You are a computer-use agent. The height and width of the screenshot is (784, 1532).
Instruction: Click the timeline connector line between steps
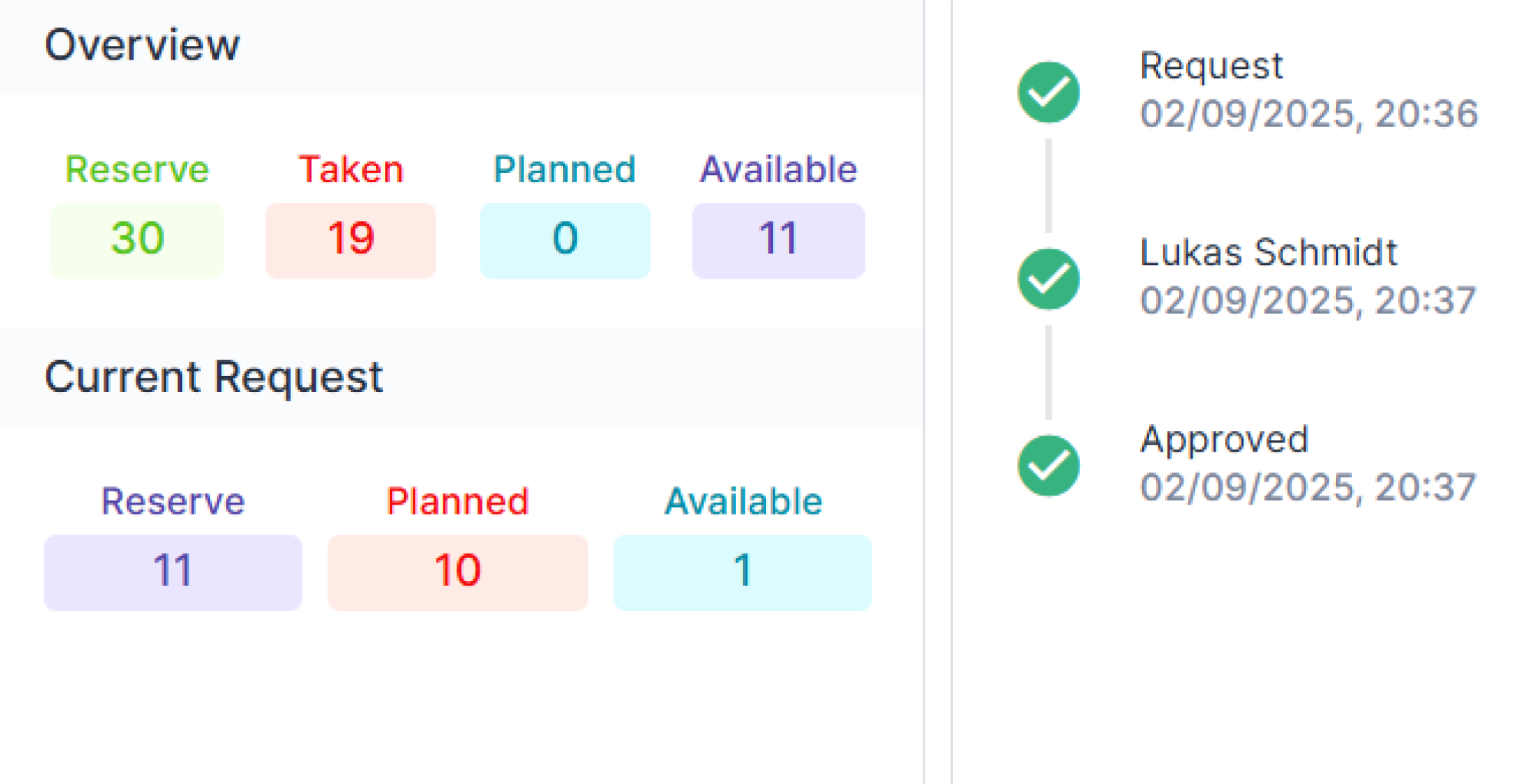tap(1048, 184)
